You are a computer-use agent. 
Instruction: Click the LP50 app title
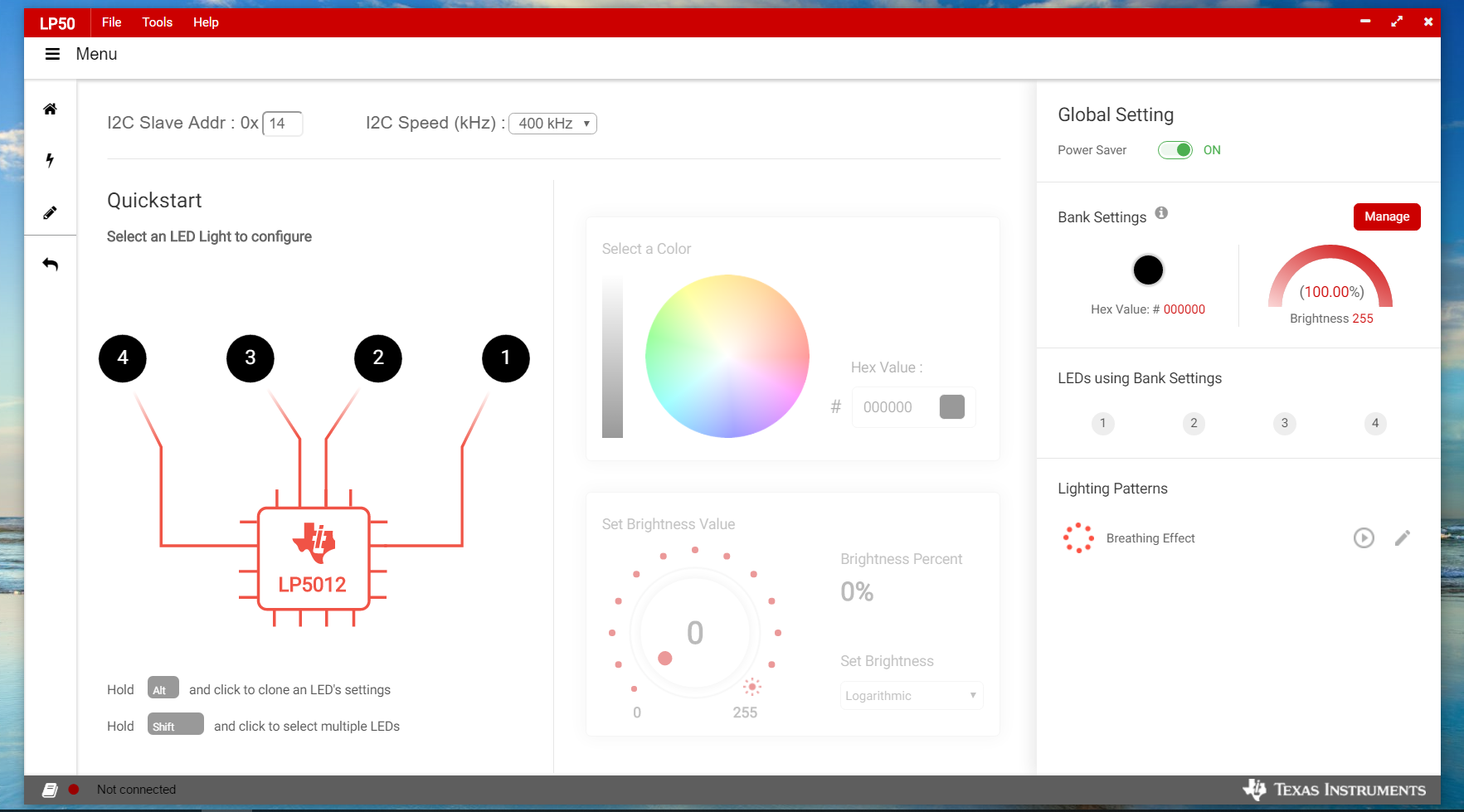[x=57, y=23]
